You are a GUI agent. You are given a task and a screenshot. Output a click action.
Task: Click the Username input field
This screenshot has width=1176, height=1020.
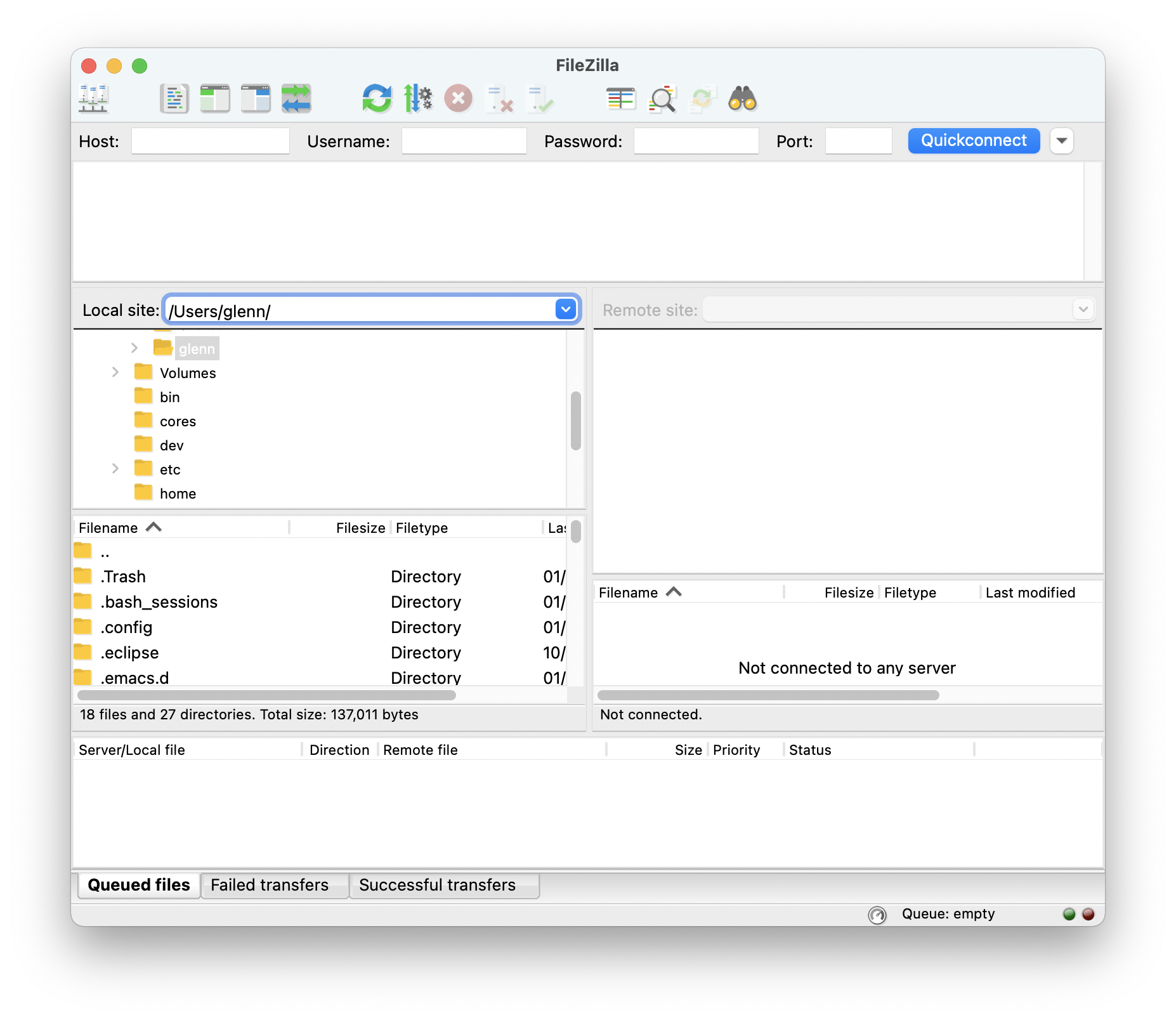click(x=464, y=141)
